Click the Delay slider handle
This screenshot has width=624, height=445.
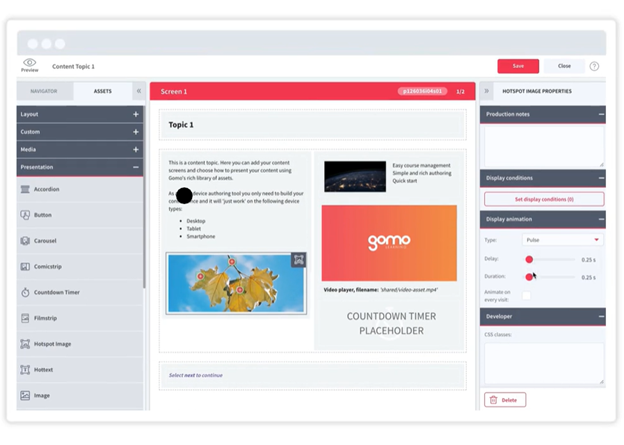(529, 259)
